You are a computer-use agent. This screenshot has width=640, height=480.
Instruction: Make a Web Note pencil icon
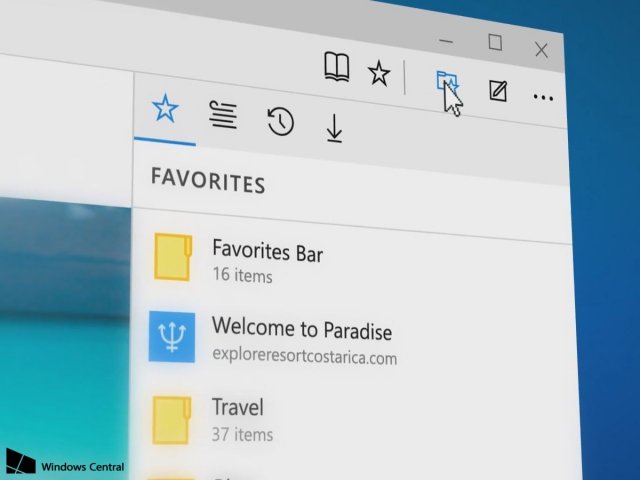point(498,91)
